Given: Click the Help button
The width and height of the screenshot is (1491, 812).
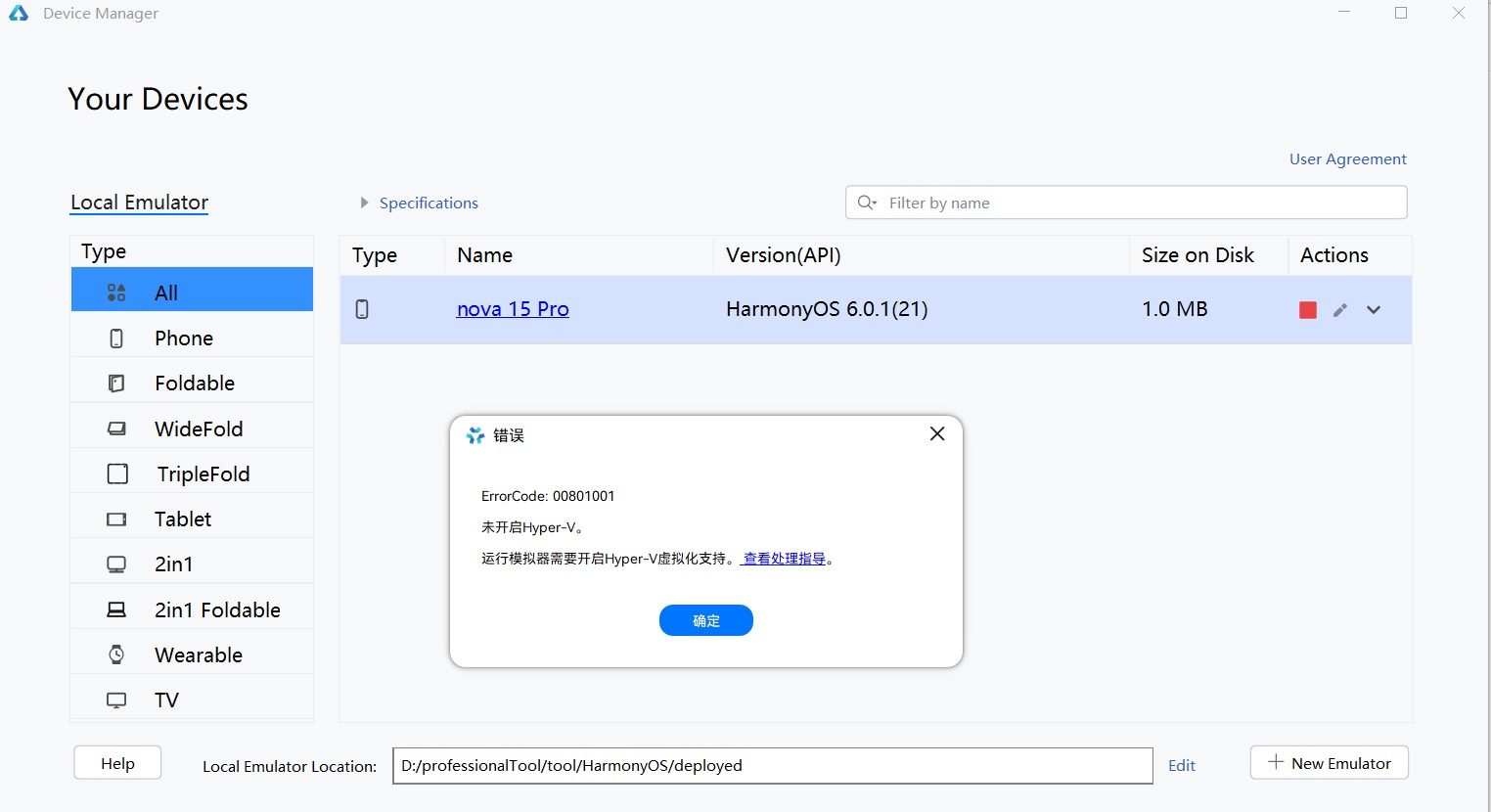Looking at the screenshot, I should (x=117, y=763).
